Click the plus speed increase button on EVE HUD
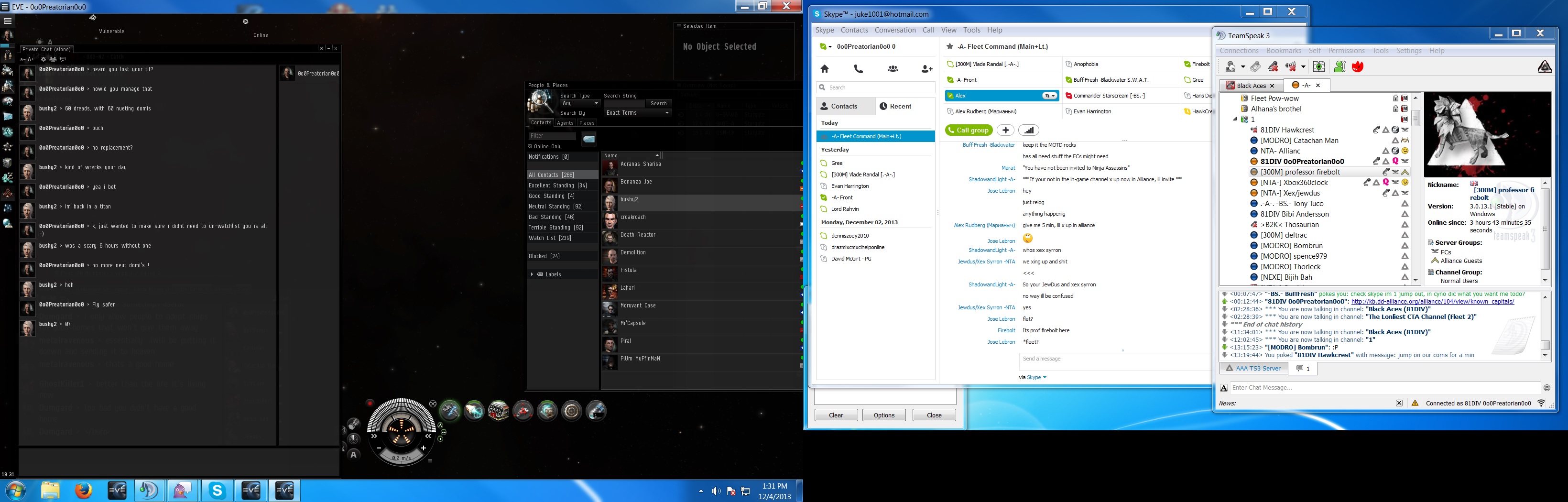The height and width of the screenshot is (502, 1568). pyautogui.click(x=424, y=448)
